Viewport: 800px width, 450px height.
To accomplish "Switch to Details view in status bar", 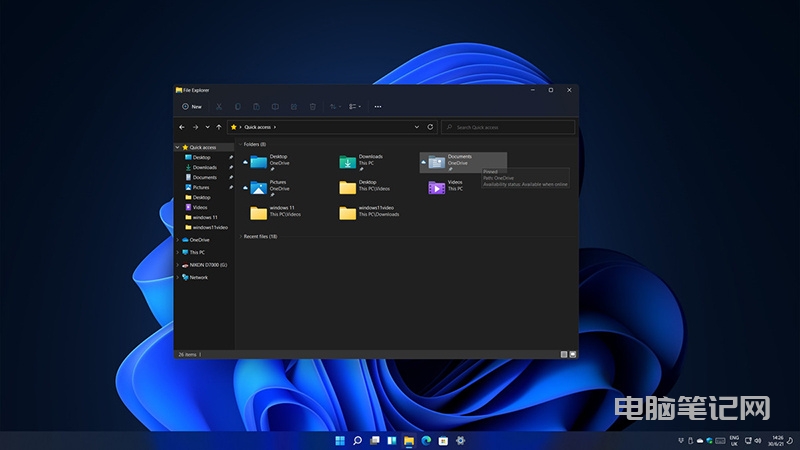I will coord(564,355).
